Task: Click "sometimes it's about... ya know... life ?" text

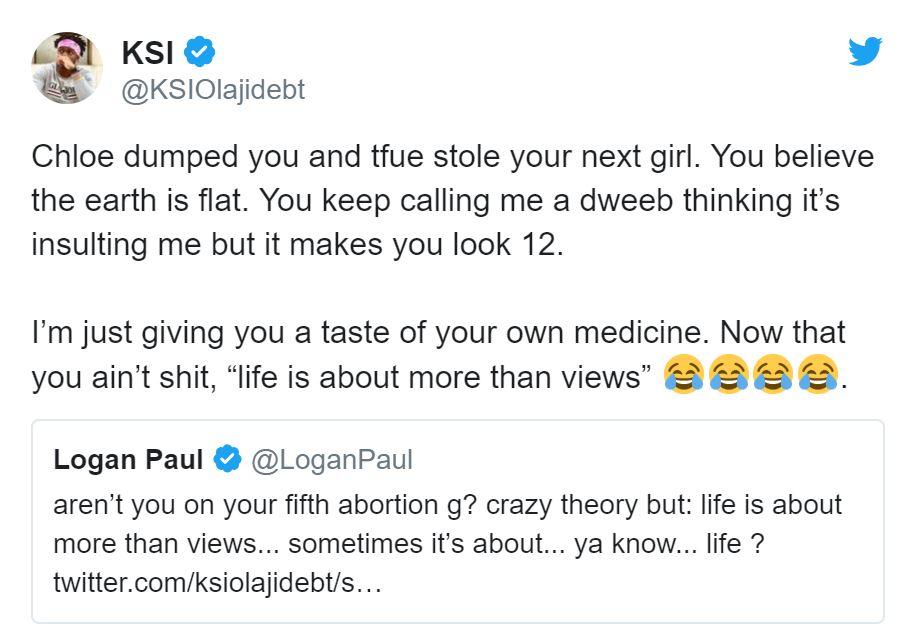Action: pyautogui.click(x=527, y=544)
